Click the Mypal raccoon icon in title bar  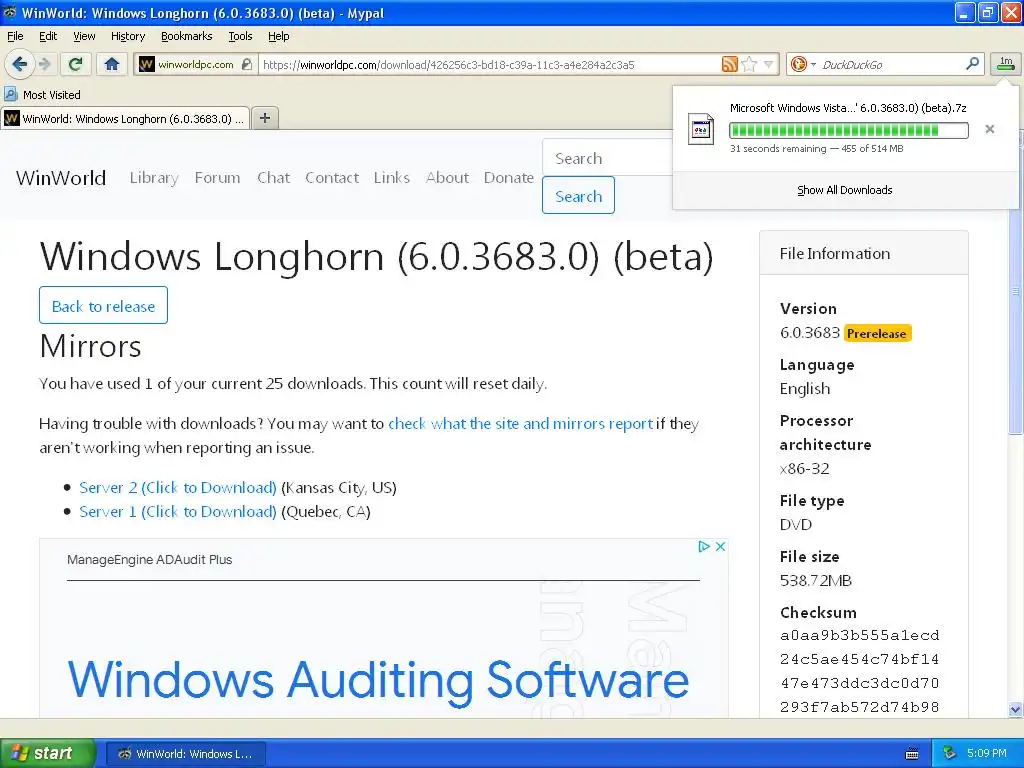pos(10,12)
